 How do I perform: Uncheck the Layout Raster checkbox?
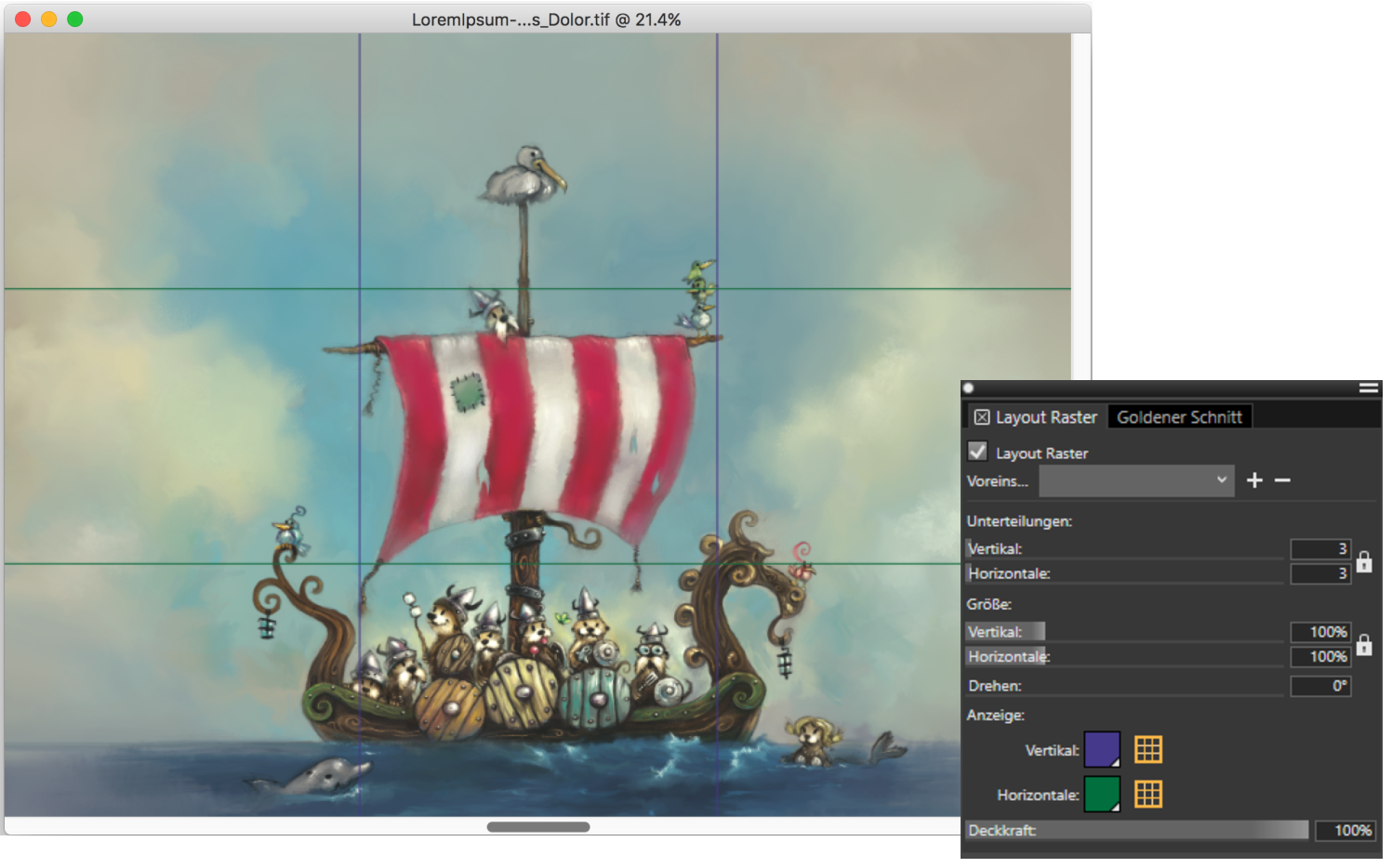coord(977,452)
